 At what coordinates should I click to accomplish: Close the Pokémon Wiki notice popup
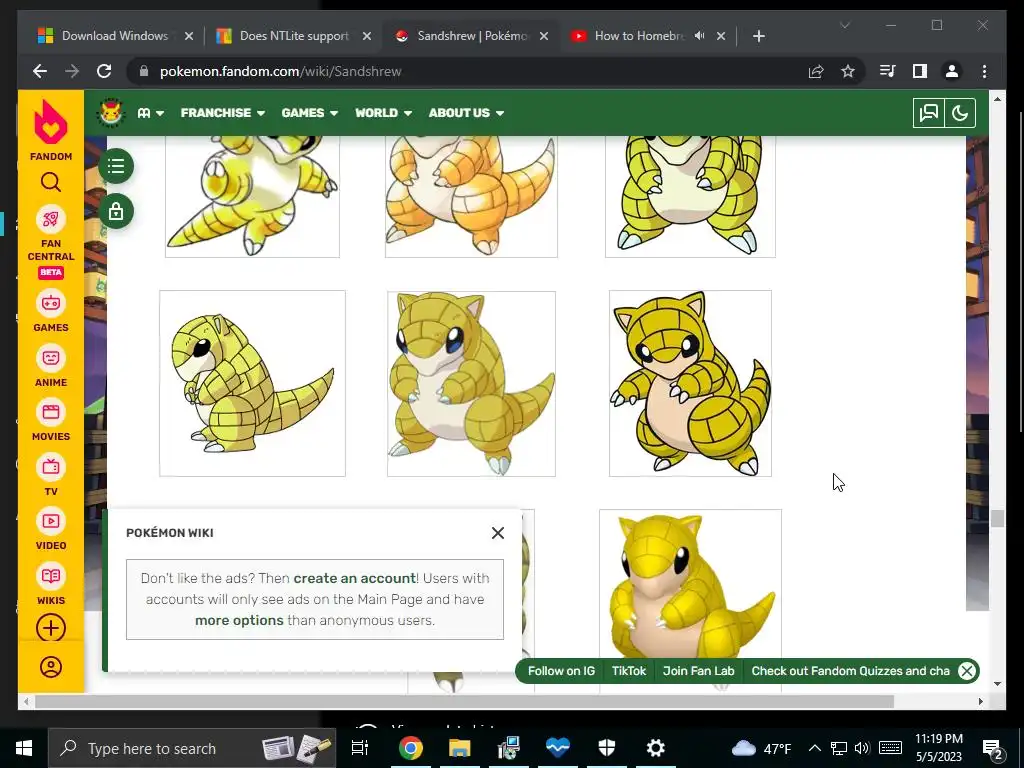tap(498, 533)
